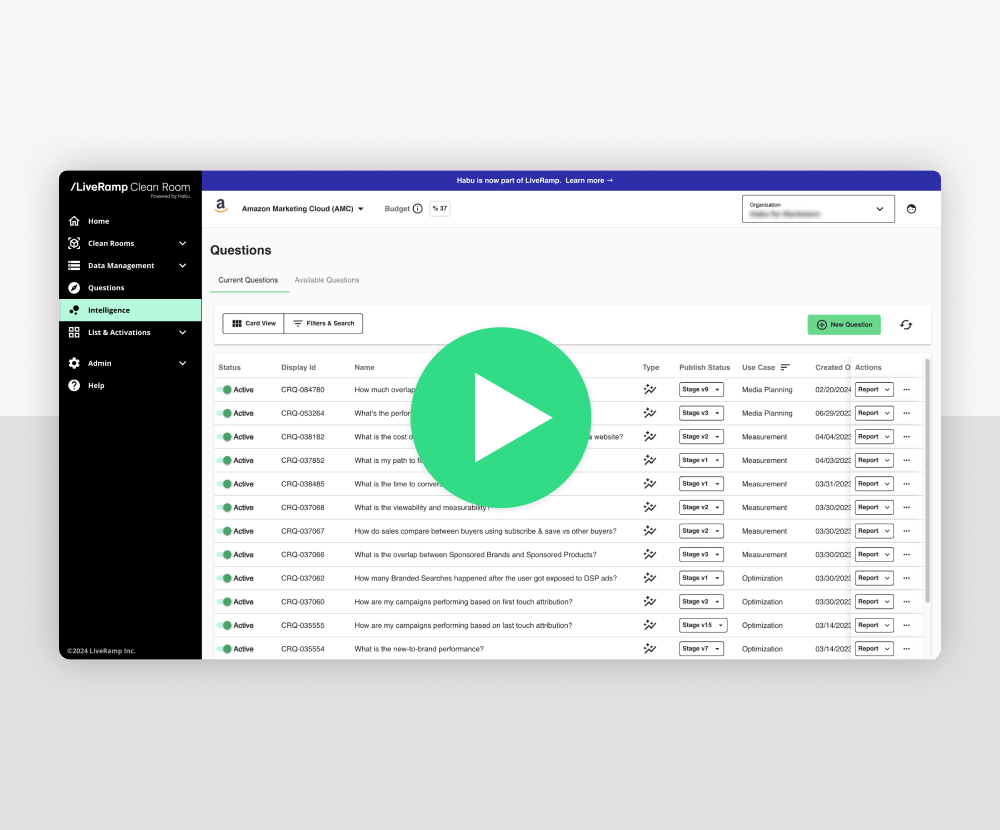Open the Organization dropdown

[x=818, y=209]
